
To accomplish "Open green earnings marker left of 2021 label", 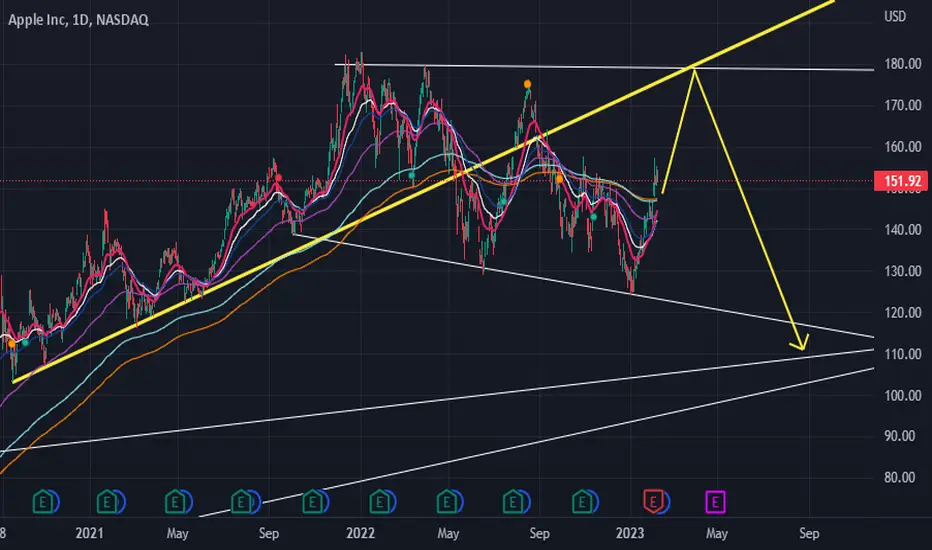I will click(43, 501).
